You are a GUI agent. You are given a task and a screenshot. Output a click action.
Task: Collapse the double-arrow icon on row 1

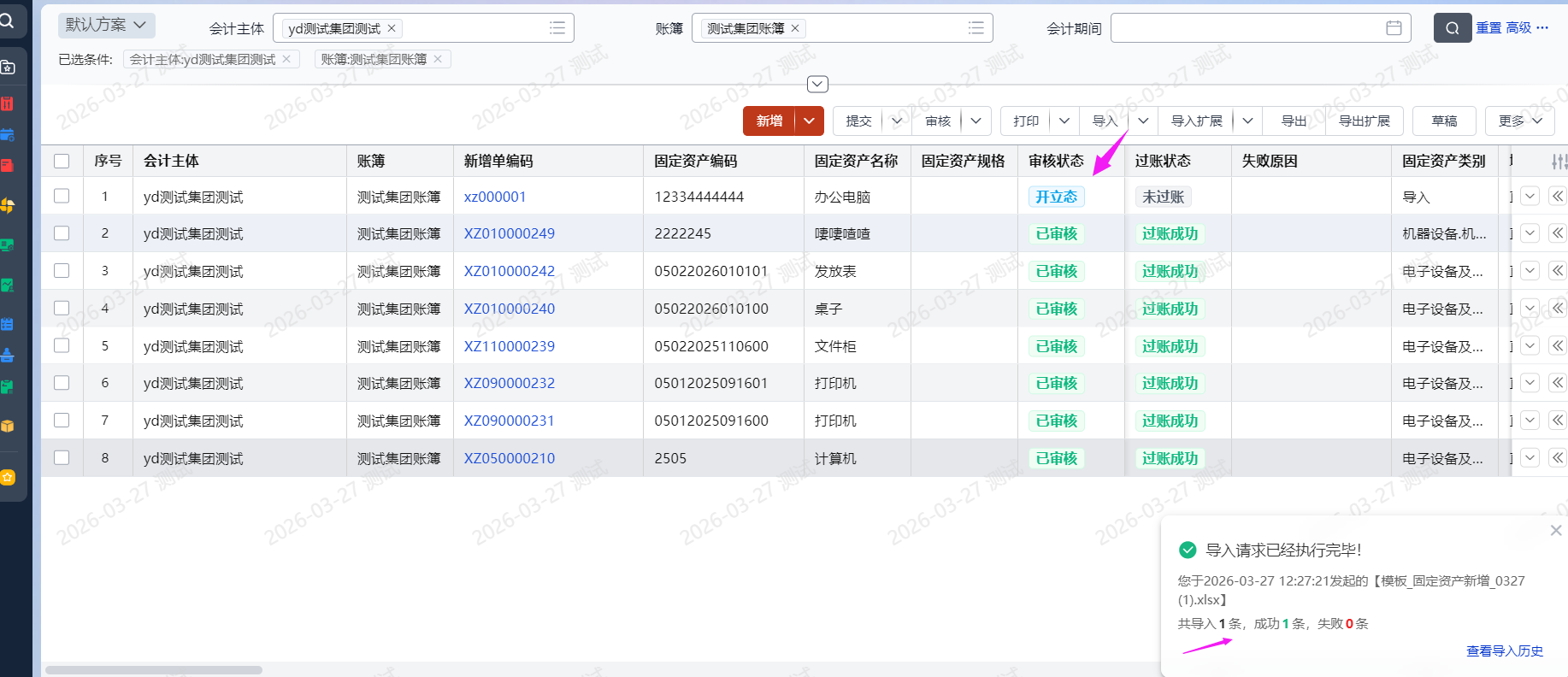(1558, 197)
